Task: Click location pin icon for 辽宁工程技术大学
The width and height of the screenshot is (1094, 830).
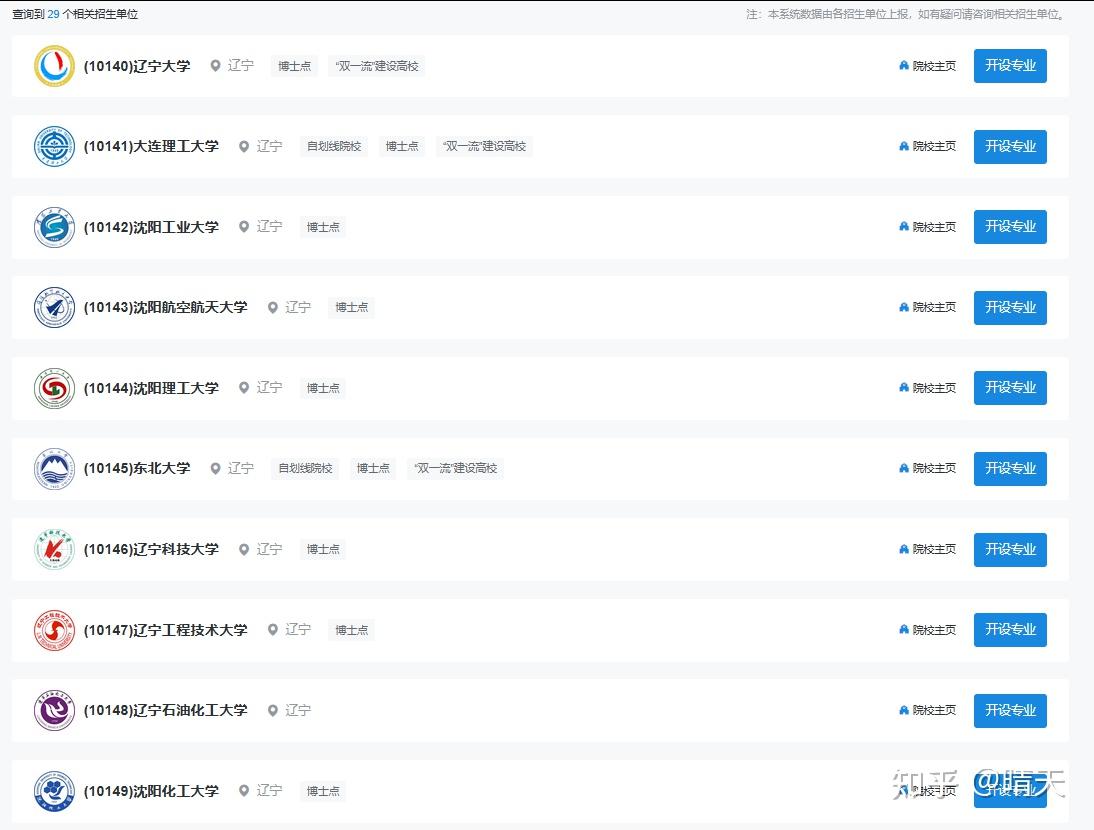Action: tap(273, 630)
